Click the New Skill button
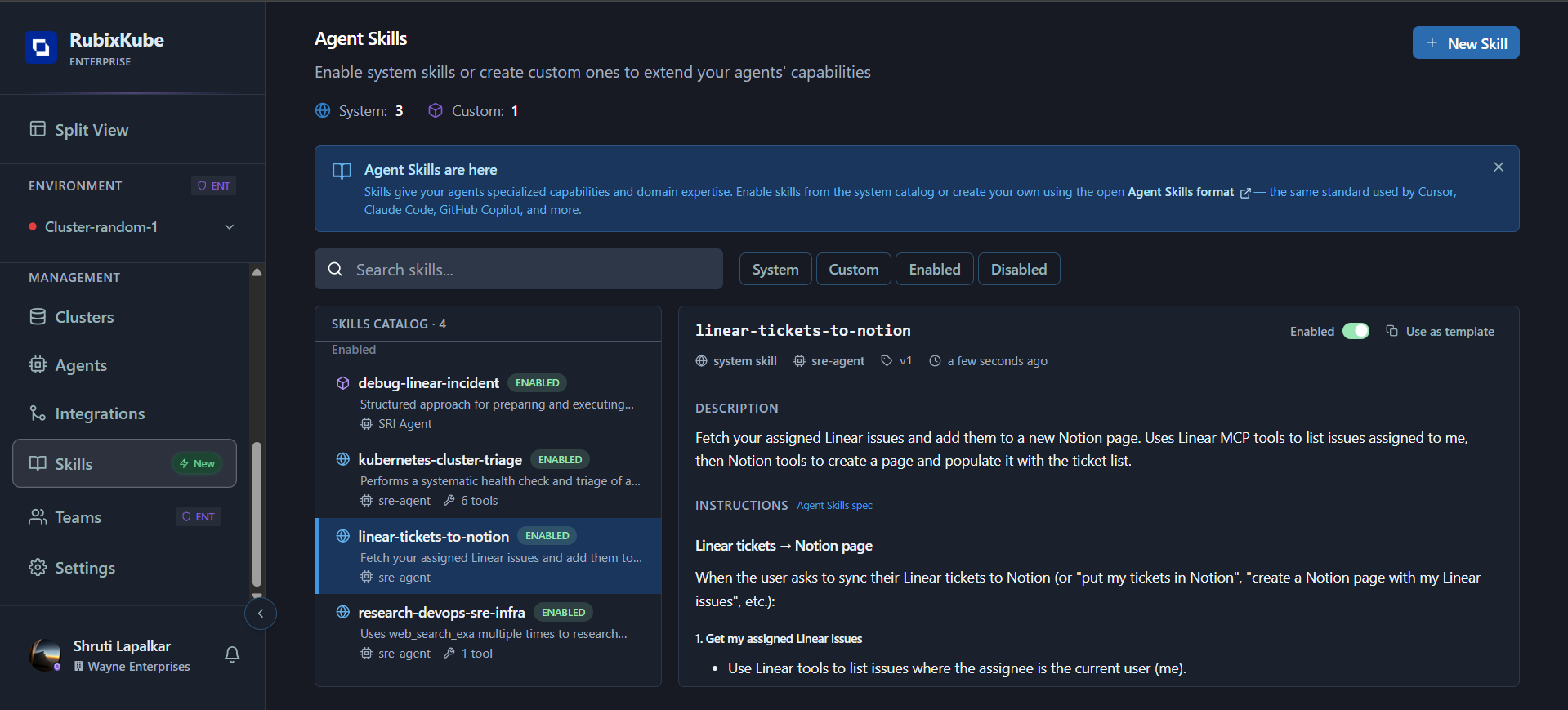1568x710 pixels. (x=1465, y=42)
